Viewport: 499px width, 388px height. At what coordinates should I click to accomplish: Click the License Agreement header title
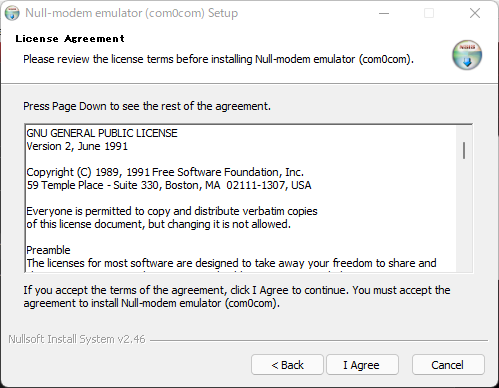point(70,39)
